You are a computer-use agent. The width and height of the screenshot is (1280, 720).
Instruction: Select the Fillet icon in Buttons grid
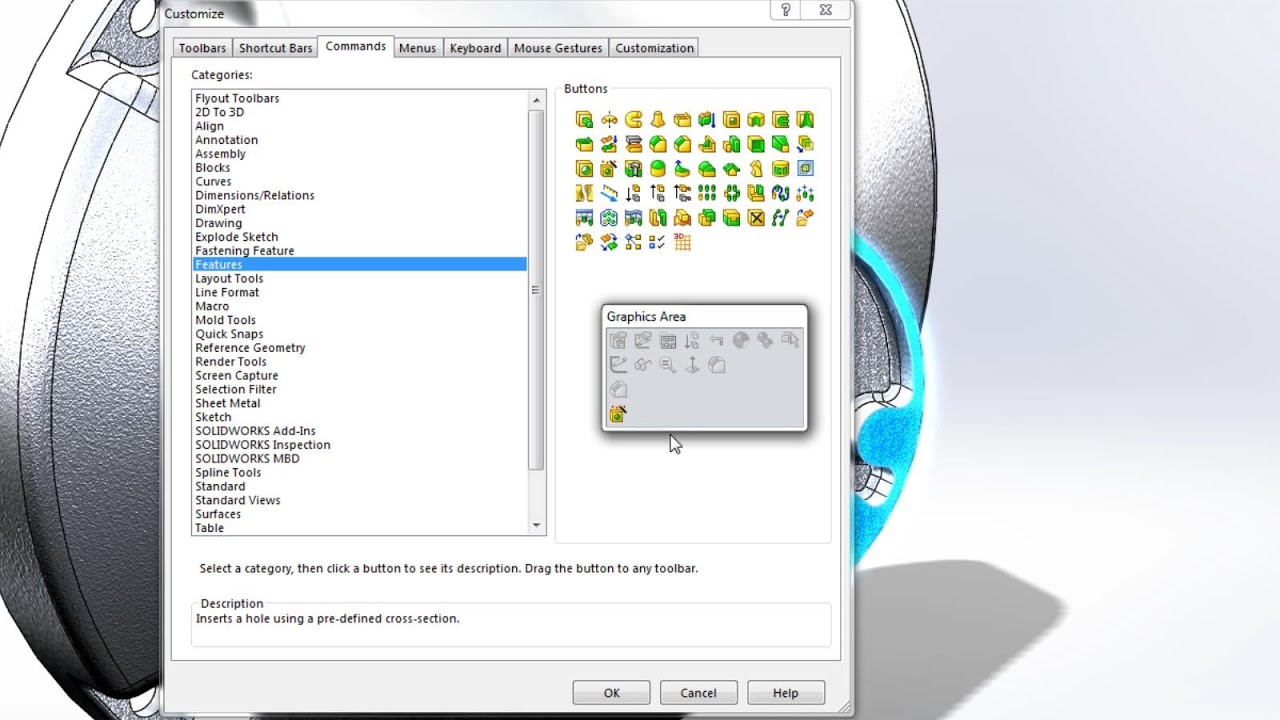coord(658,144)
